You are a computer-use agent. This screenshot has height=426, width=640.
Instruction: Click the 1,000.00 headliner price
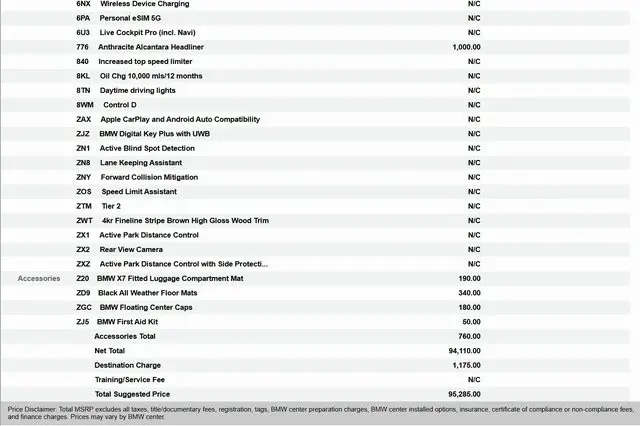pos(466,47)
